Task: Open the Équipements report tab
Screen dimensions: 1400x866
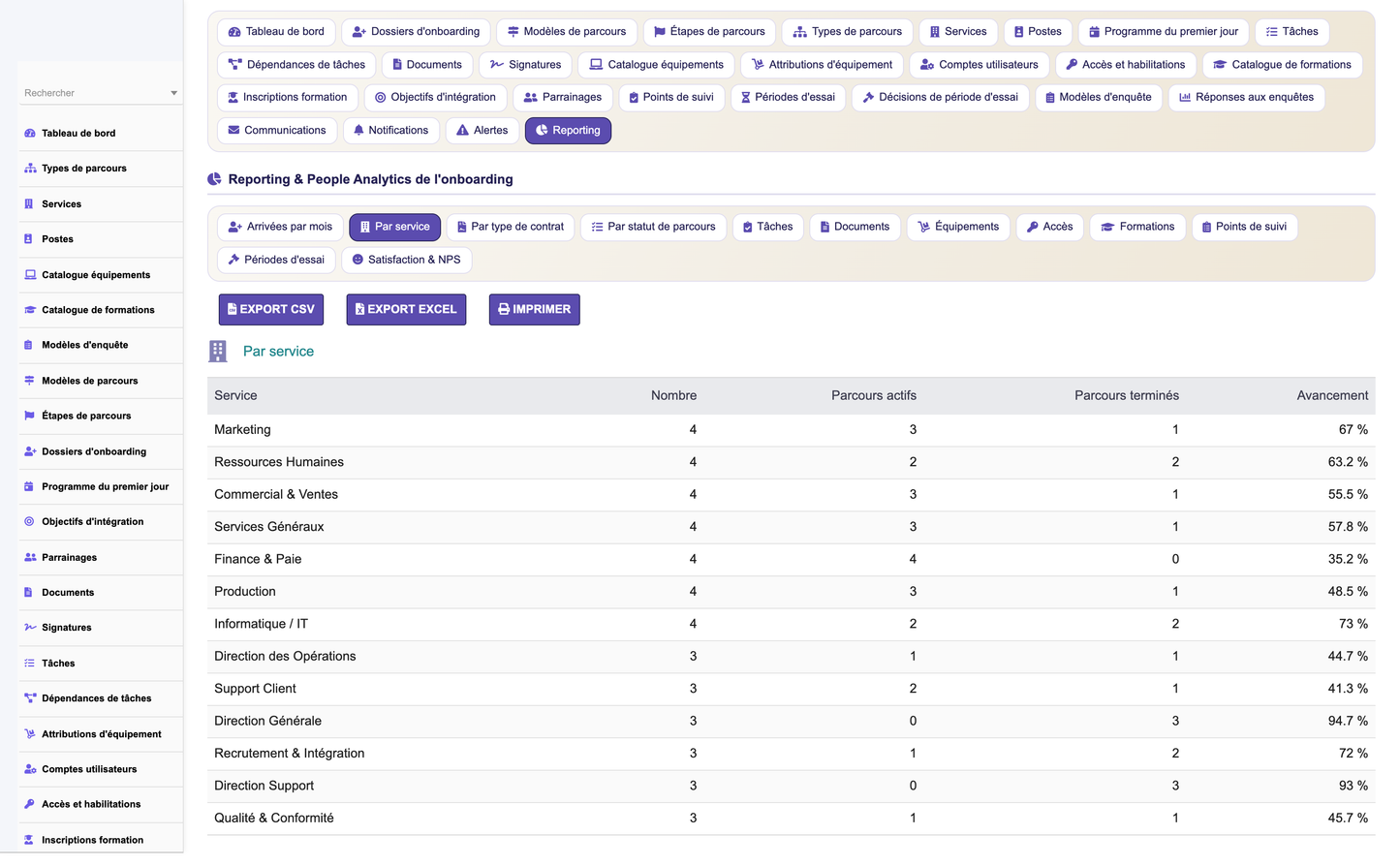Action: 958,227
